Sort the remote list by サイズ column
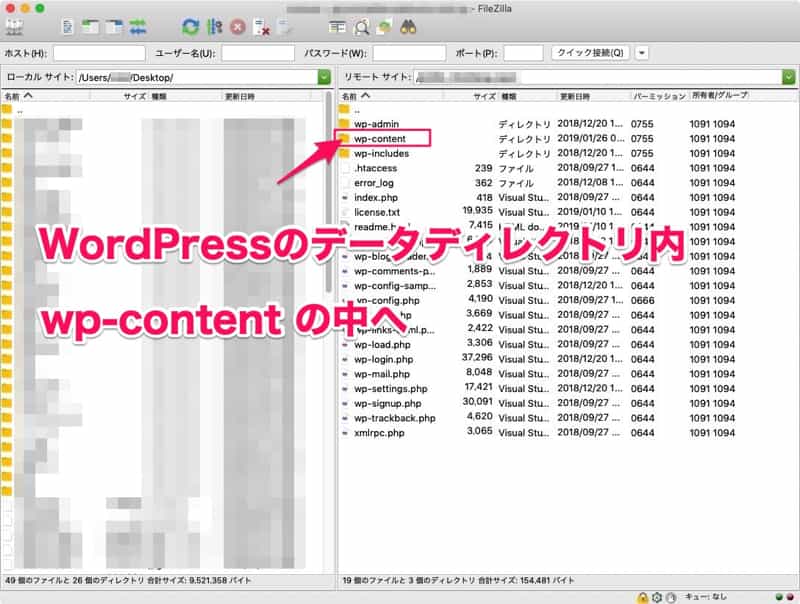Screen dimensions: 800x604 (470, 96)
